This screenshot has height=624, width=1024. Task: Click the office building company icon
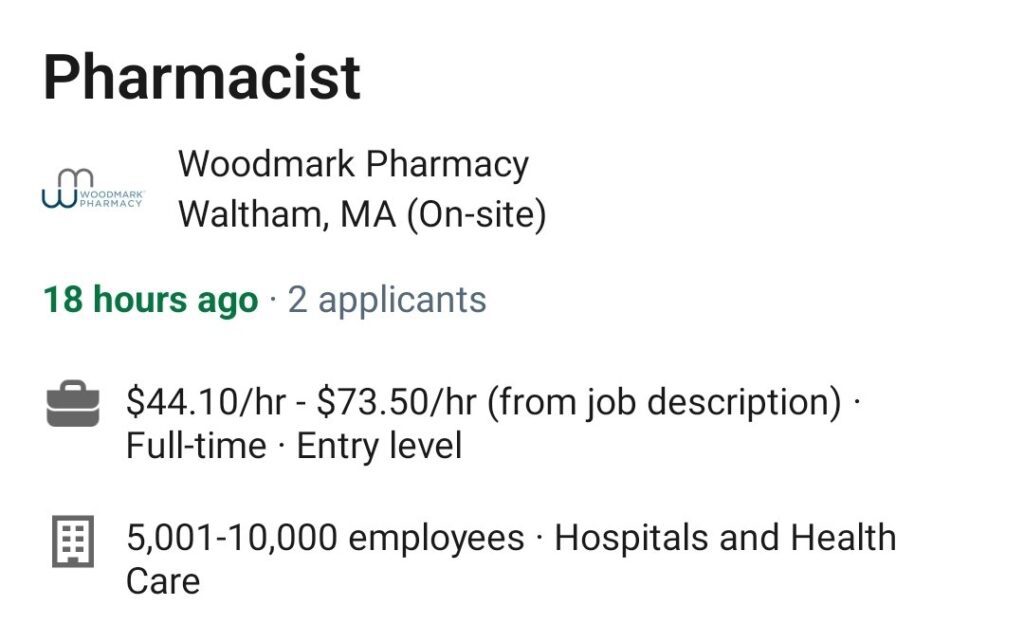73,541
